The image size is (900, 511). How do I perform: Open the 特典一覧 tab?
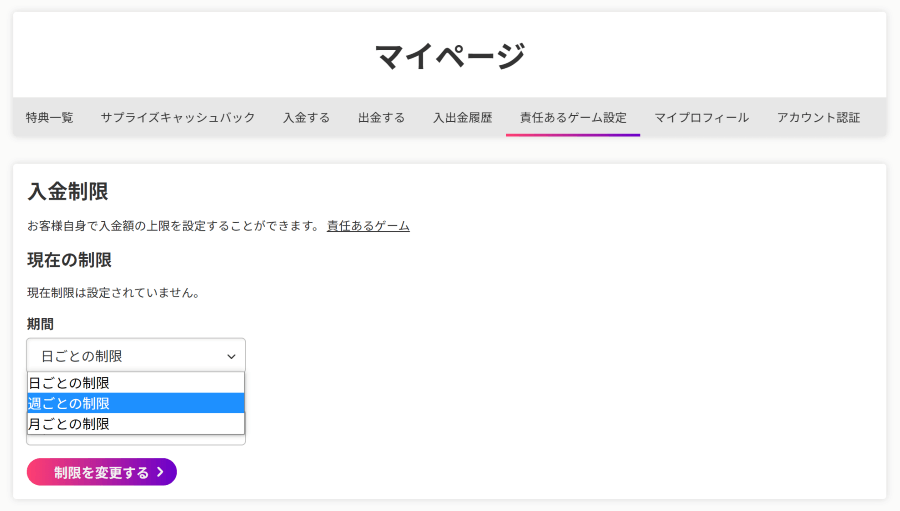pos(49,118)
